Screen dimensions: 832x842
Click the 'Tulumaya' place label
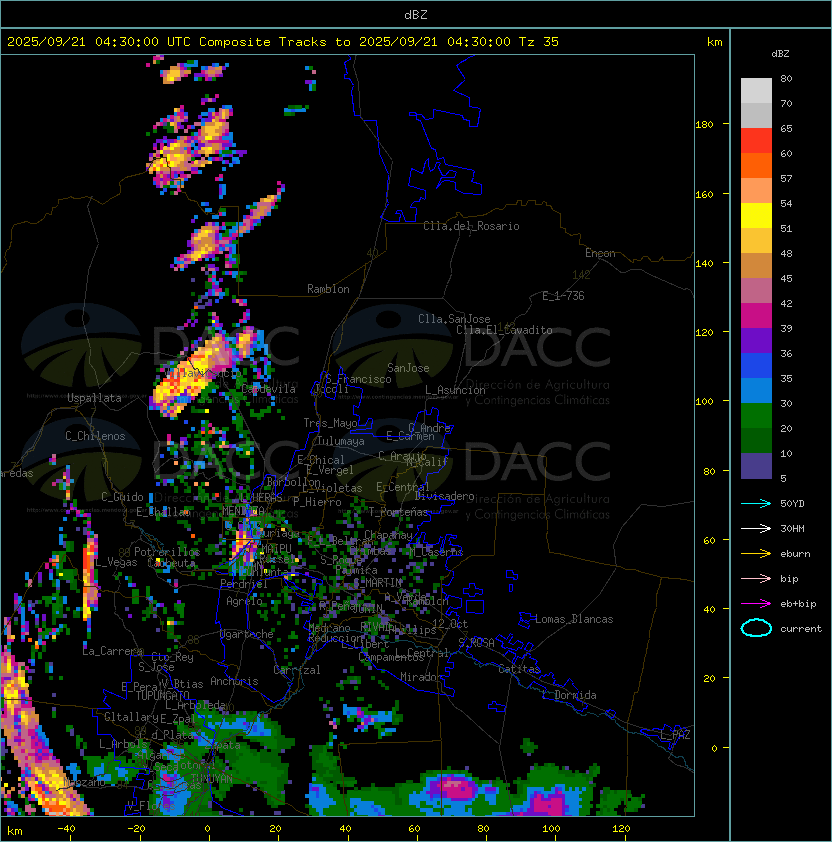point(341,441)
